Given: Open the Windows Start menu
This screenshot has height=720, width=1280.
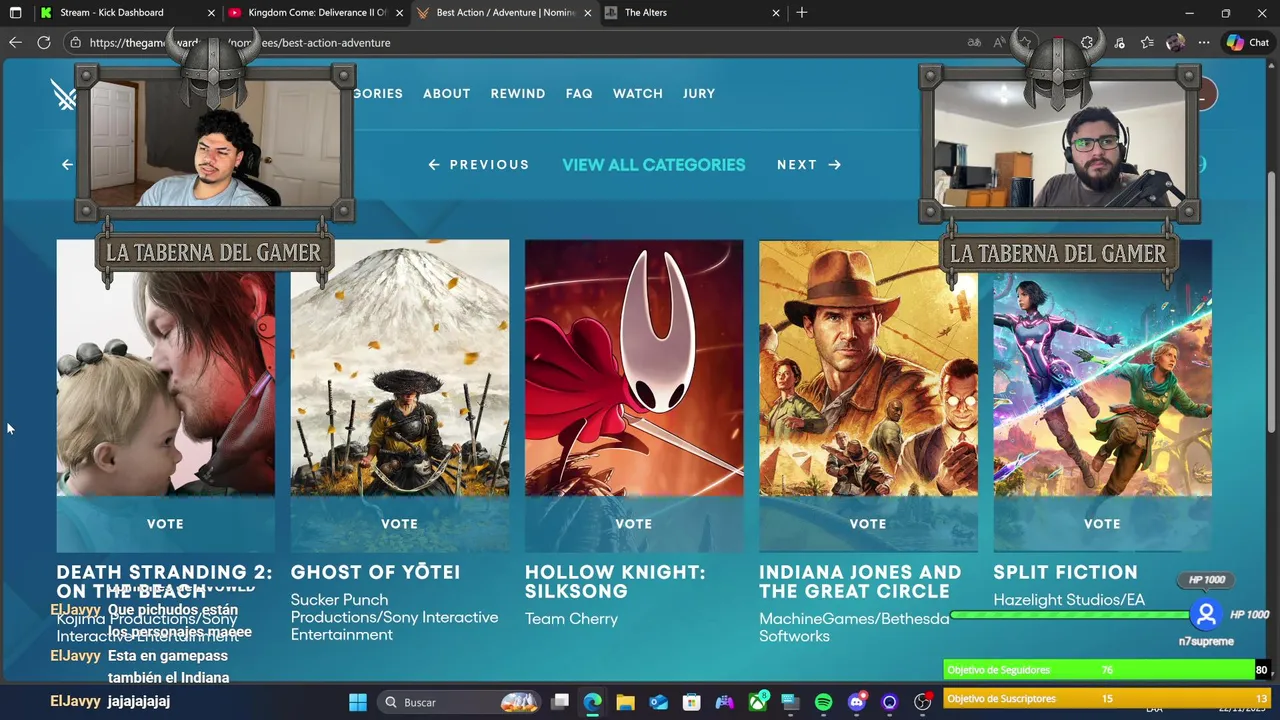Looking at the screenshot, I should point(357,702).
